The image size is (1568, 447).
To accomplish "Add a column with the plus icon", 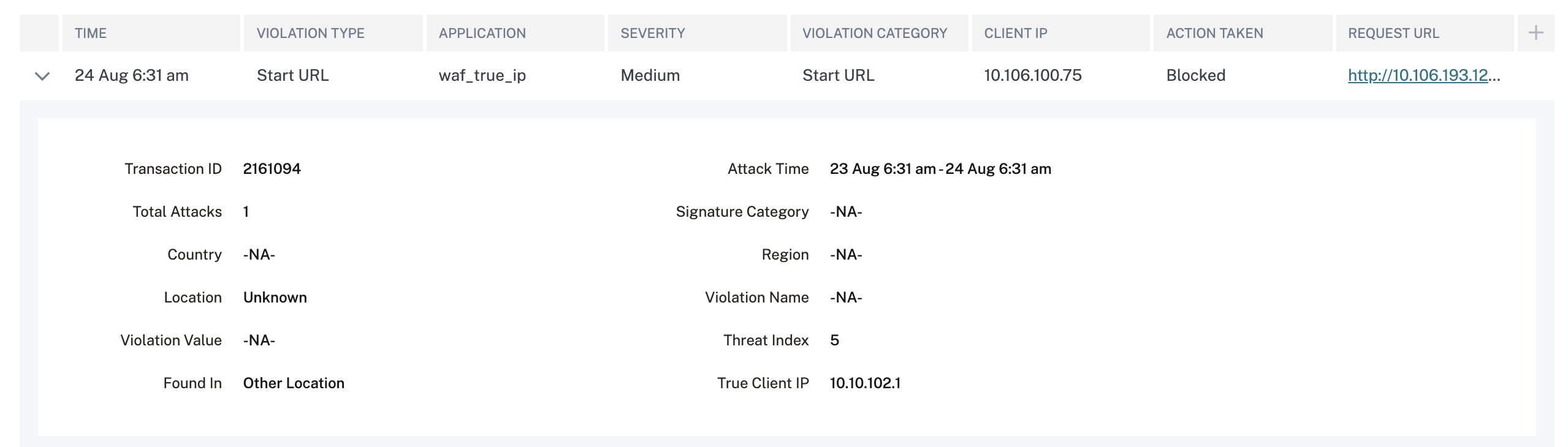I will [x=1536, y=33].
